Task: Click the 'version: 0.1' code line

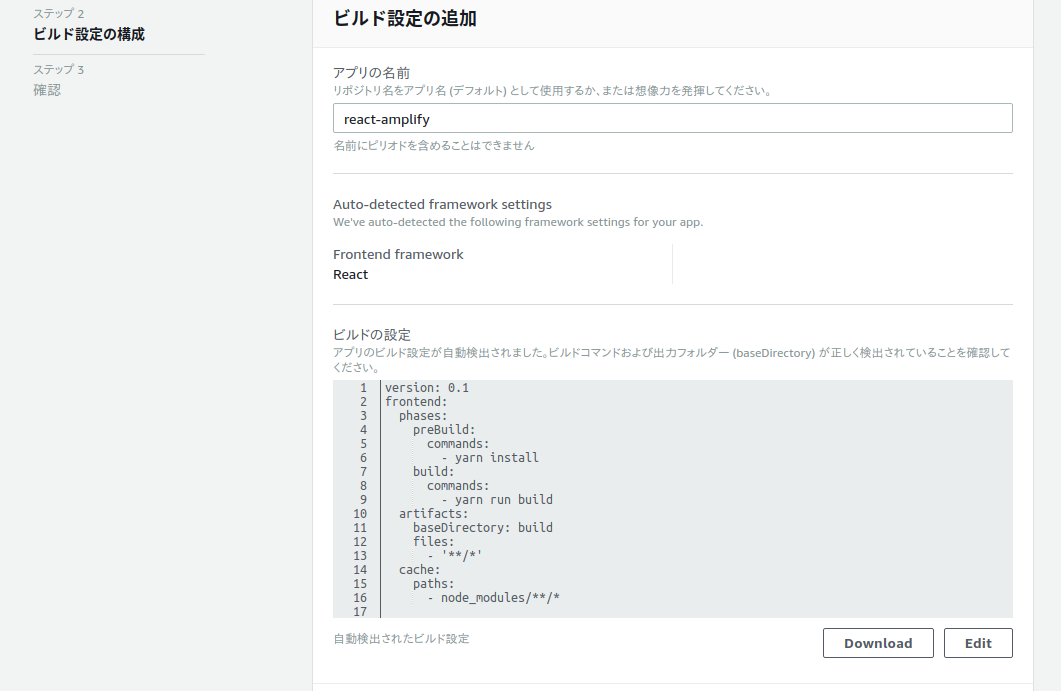Action: point(426,388)
